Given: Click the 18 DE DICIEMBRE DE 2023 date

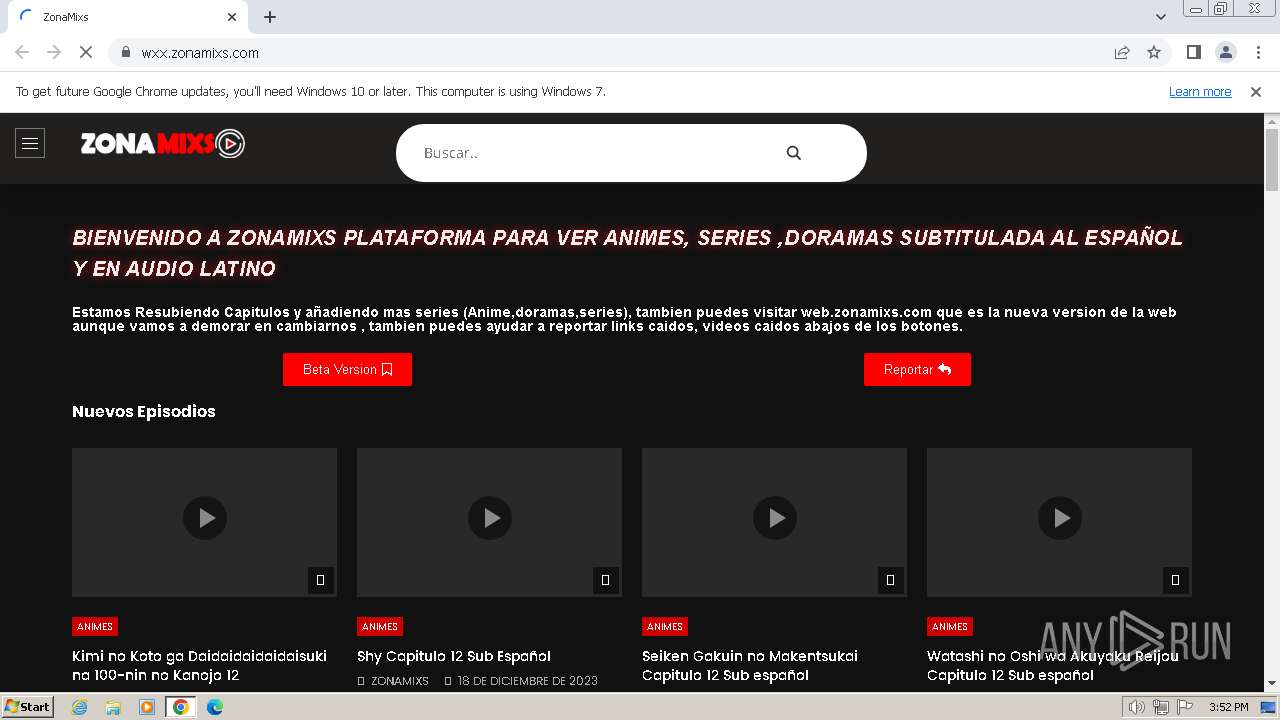Looking at the screenshot, I should (527, 681).
